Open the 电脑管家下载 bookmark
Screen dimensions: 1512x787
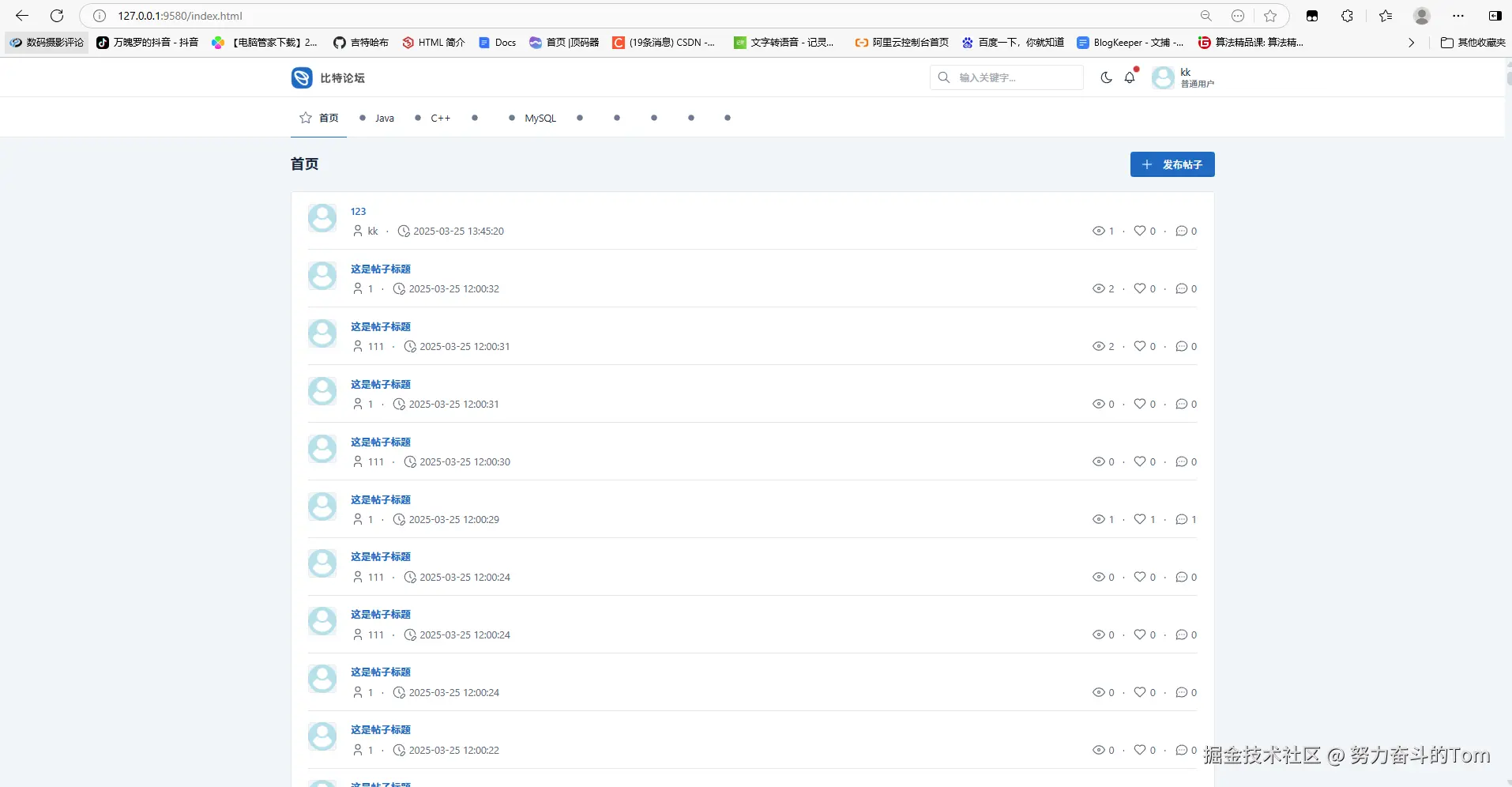pyautogui.click(x=265, y=43)
